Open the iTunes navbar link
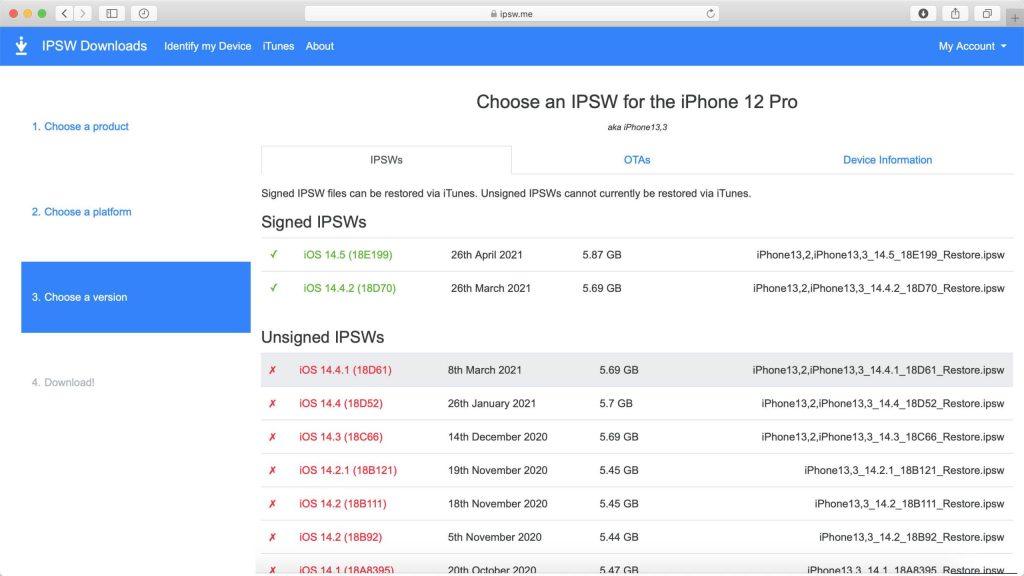 278,46
